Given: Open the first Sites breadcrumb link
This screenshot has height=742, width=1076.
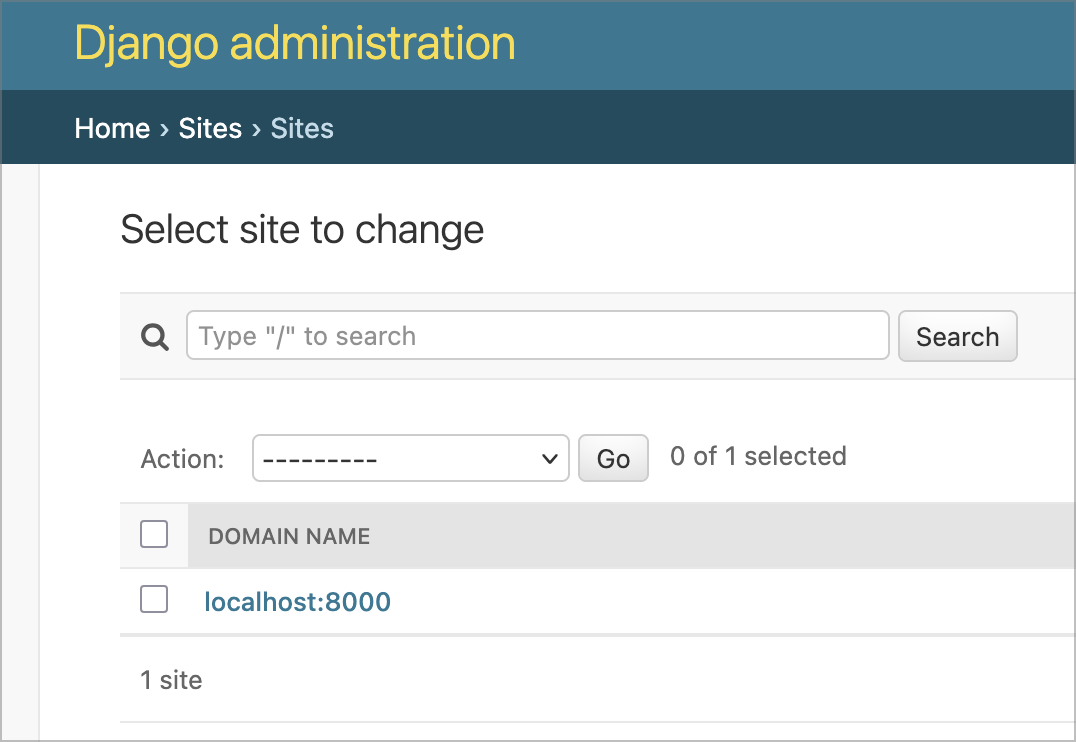Looking at the screenshot, I should click(x=210, y=128).
